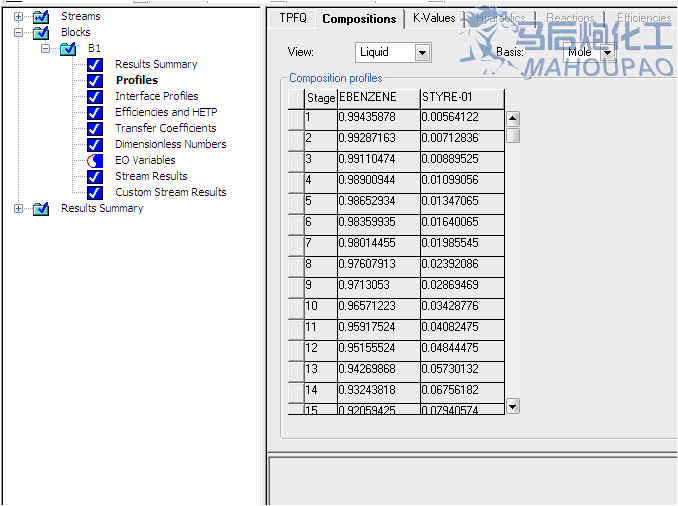Open the View dropdown showing Liquid
The width and height of the screenshot is (678, 506).
[x=422, y=52]
